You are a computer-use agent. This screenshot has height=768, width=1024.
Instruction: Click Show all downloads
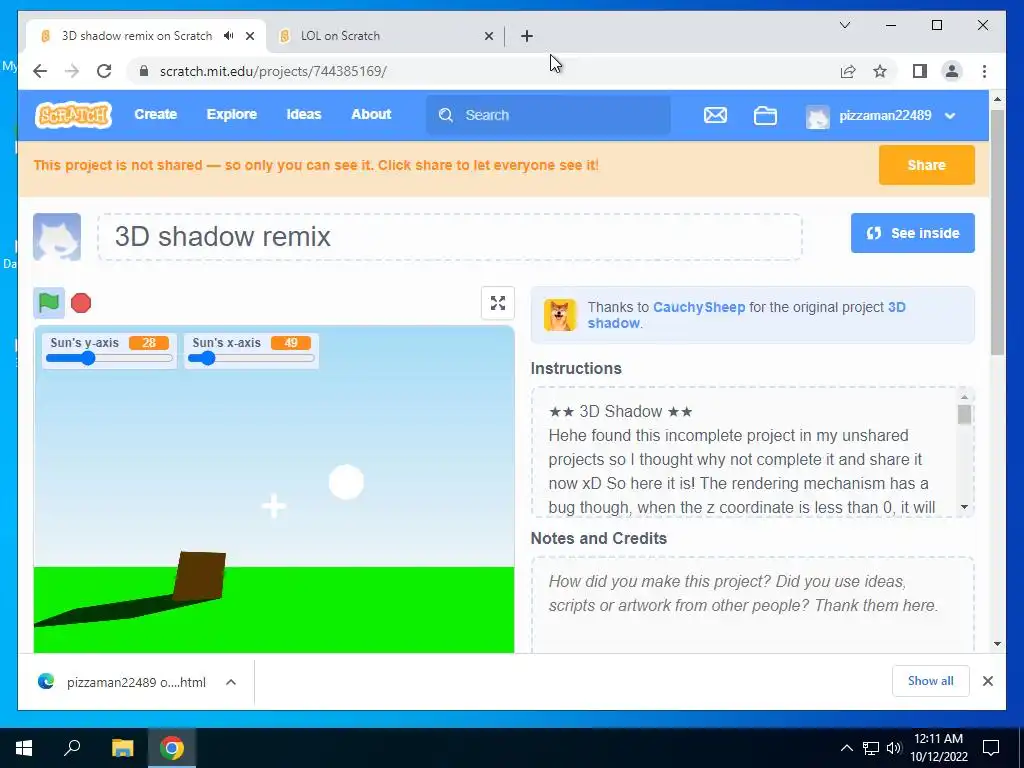[930, 681]
